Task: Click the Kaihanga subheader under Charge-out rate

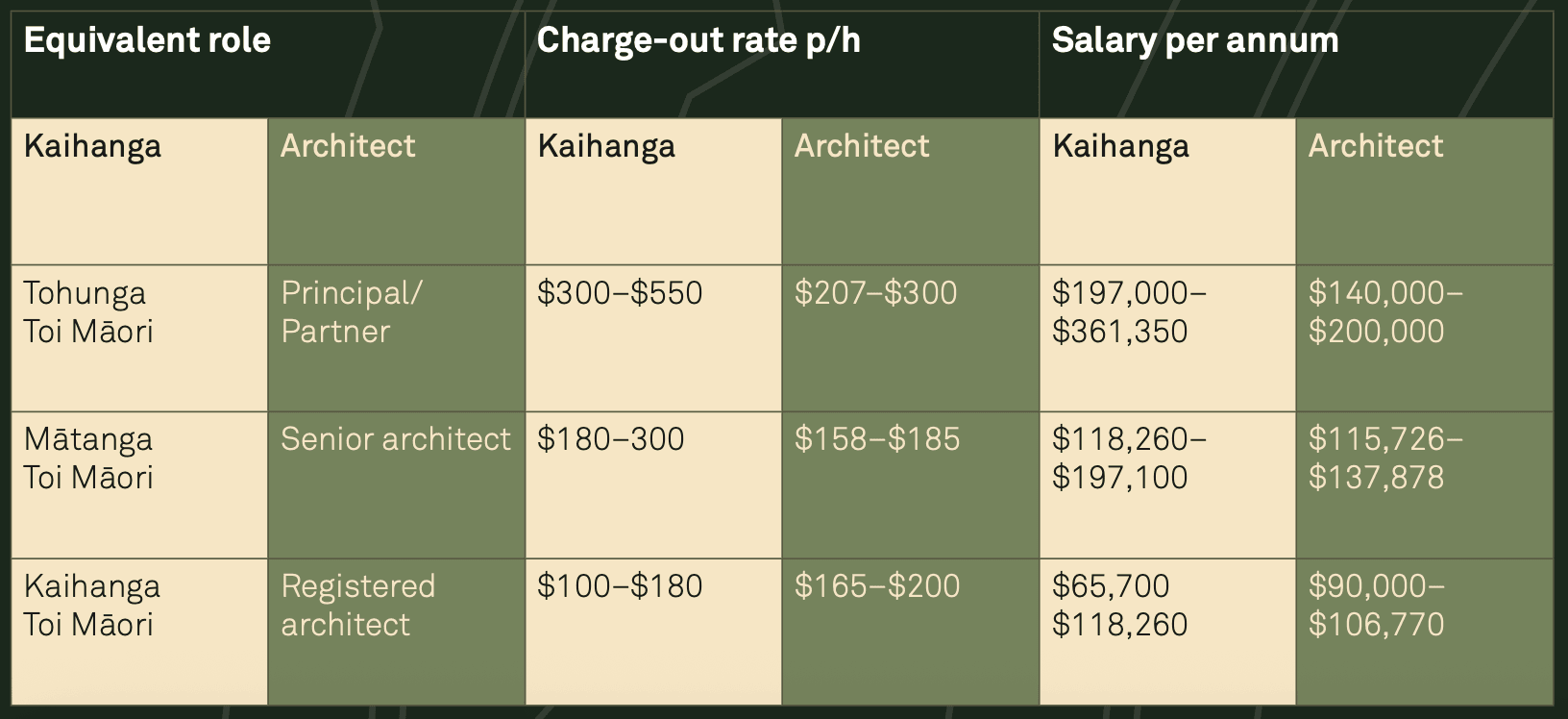Action: tap(606, 146)
